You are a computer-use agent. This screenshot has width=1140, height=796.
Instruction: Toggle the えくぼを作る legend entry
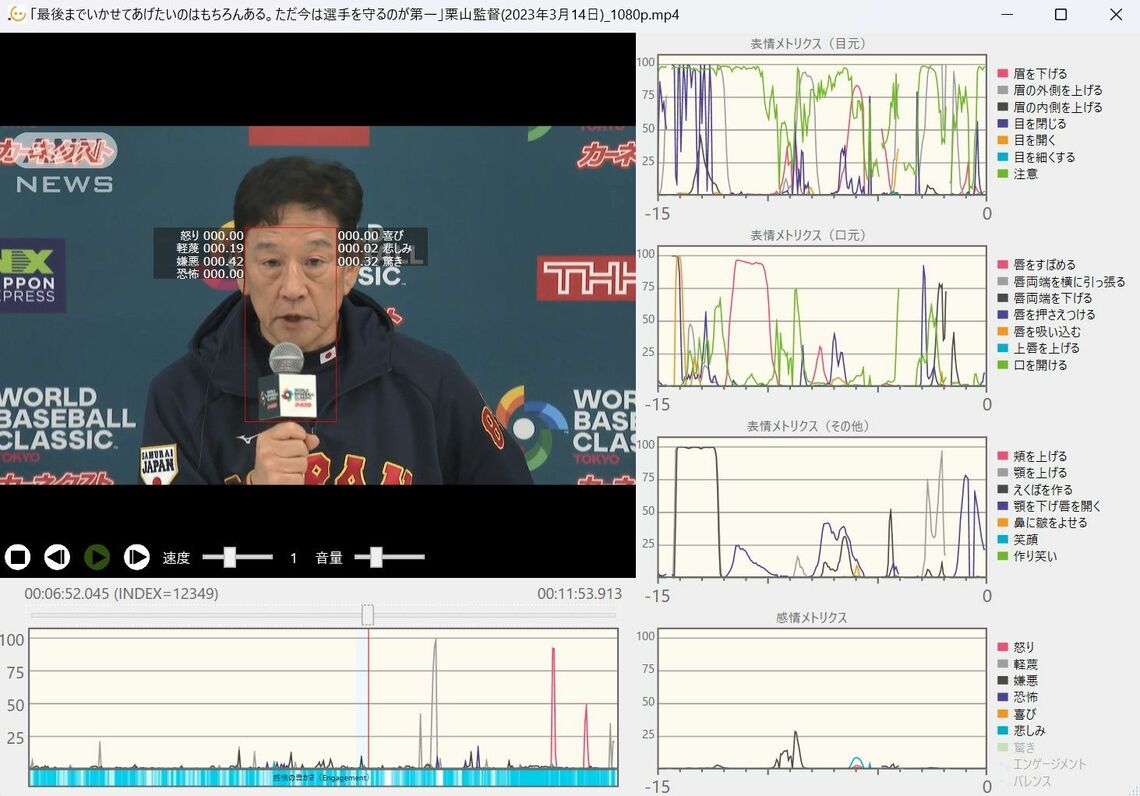(1035, 489)
